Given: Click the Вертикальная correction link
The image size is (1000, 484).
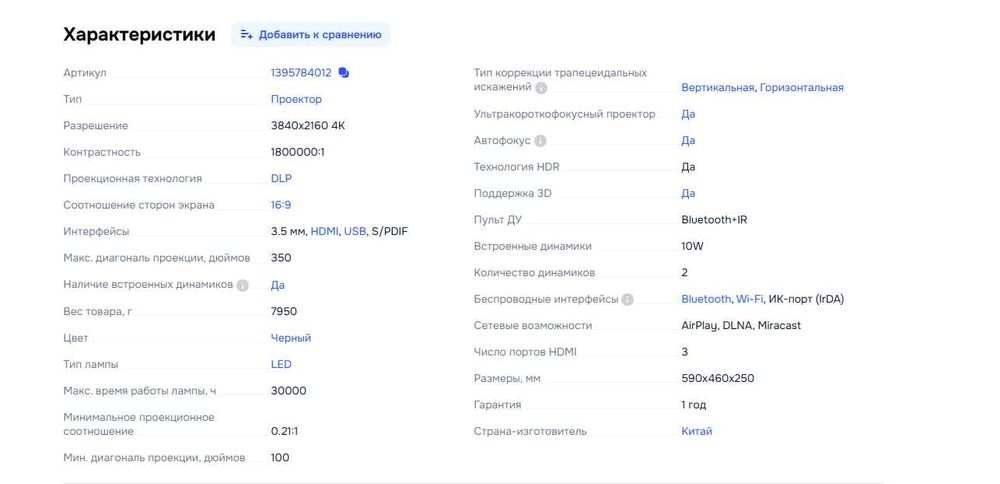Looking at the screenshot, I should point(717,87).
